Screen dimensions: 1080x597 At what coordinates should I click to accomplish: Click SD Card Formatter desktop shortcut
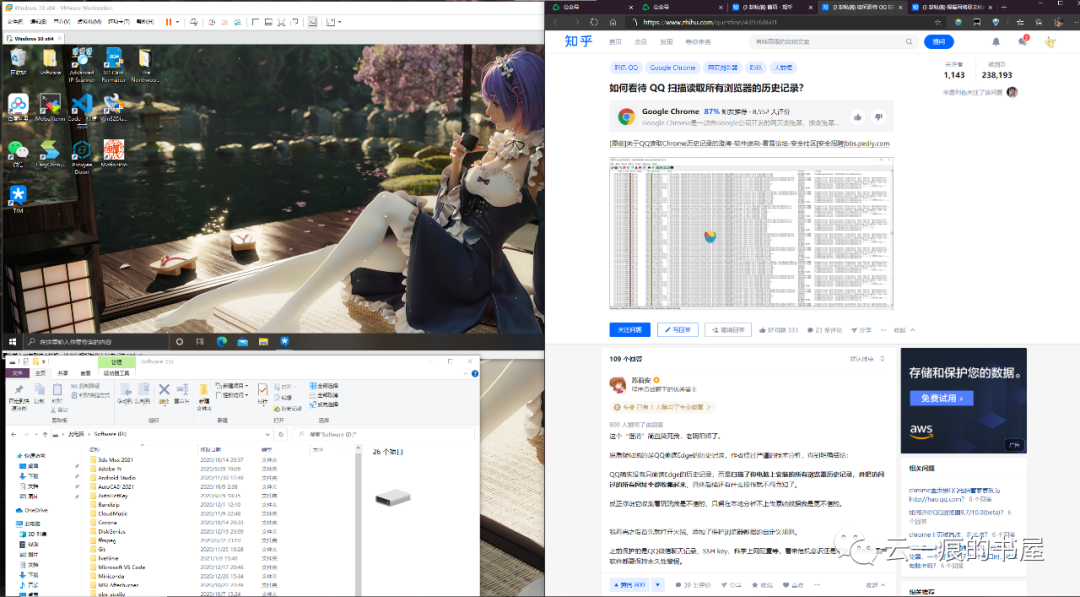114,65
